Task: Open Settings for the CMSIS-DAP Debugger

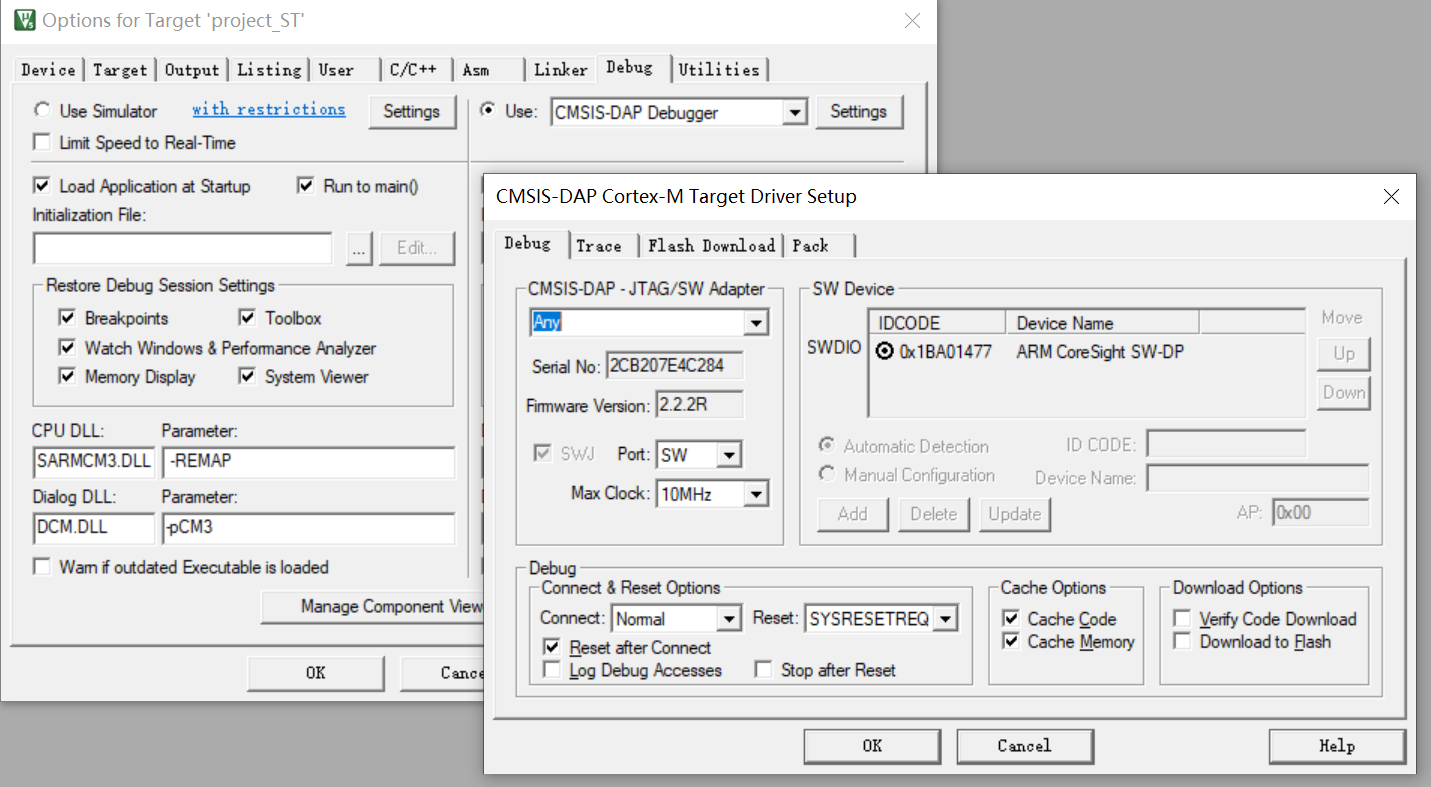Action: [859, 112]
